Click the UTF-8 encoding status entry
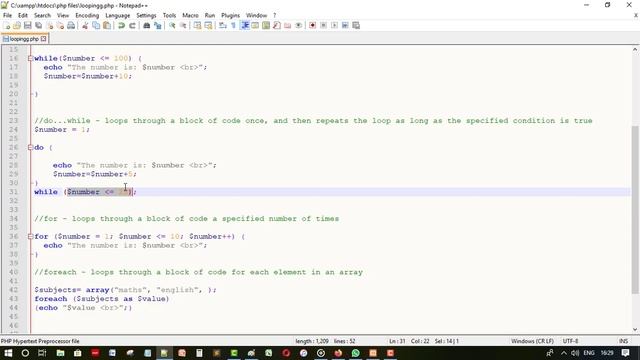 [x=570, y=341]
